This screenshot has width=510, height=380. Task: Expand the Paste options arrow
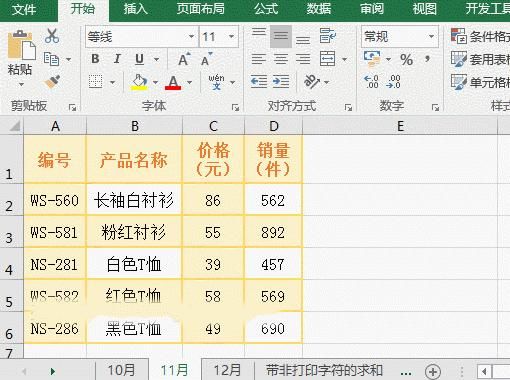click(21, 85)
